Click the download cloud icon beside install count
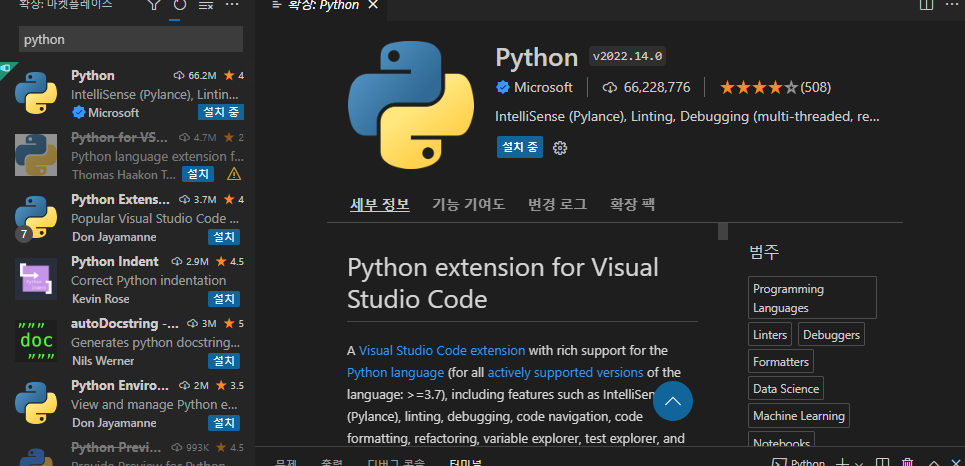The height and width of the screenshot is (466, 965). (610, 87)
